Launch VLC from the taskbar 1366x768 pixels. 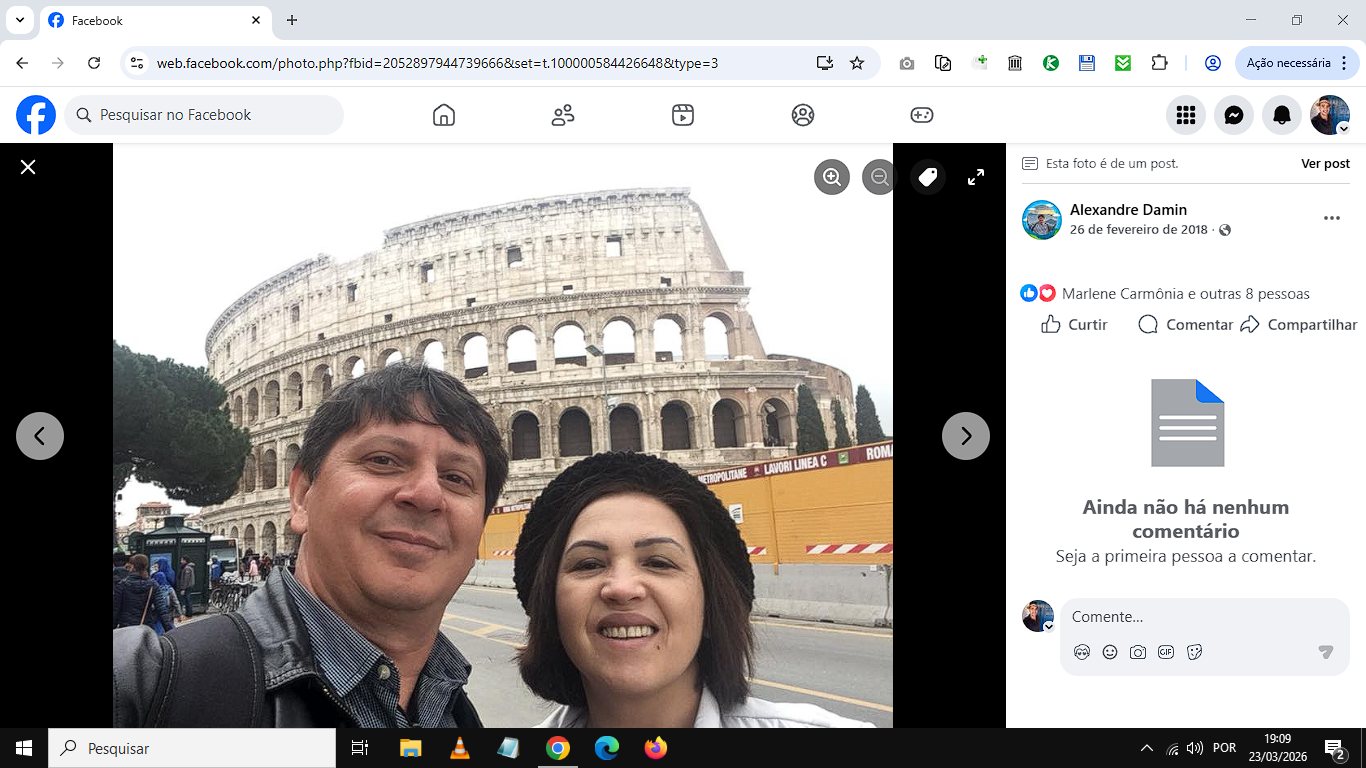pos(459,748)
